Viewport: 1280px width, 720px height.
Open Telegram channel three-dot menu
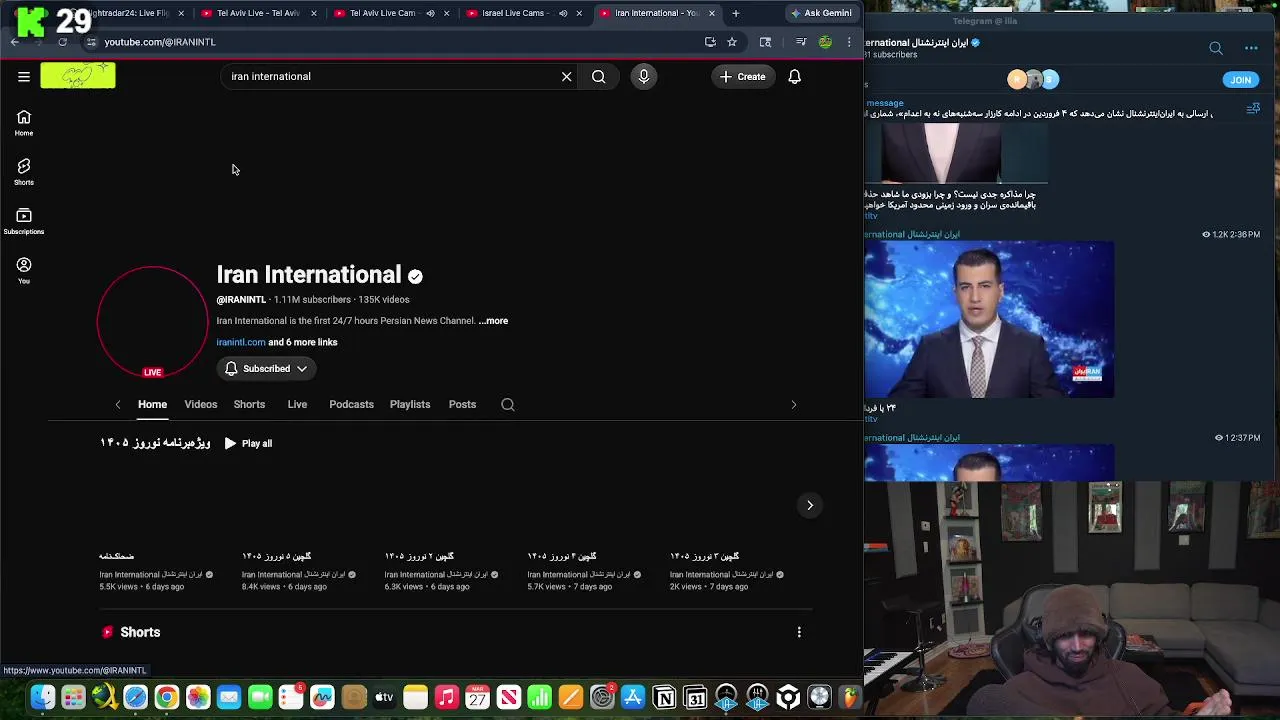pyautogui.click(x=1251, y=48)
